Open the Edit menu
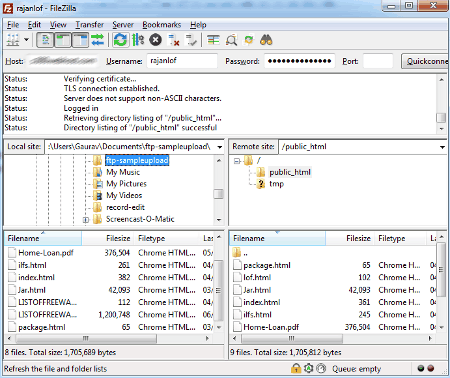Screen dimensions: 450x378 pyautogui.click(x=34, y=25)
